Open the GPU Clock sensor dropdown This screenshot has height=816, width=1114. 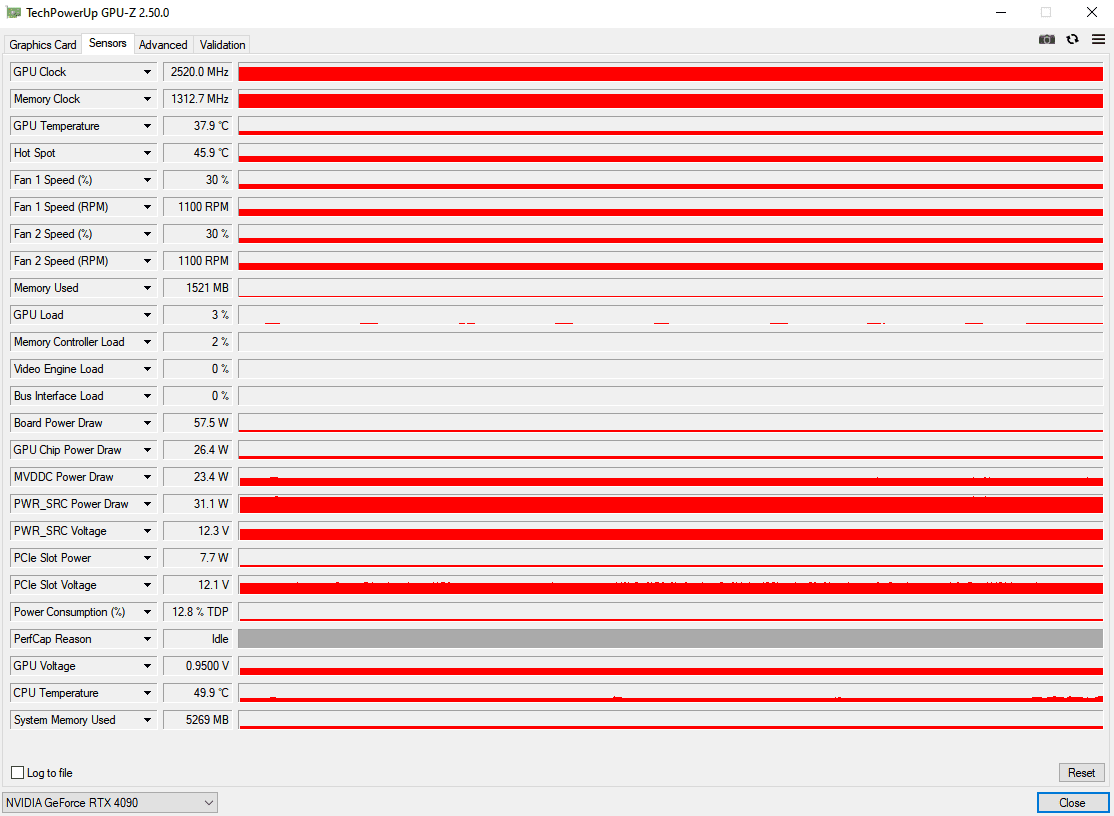click(x=147, y=72)
